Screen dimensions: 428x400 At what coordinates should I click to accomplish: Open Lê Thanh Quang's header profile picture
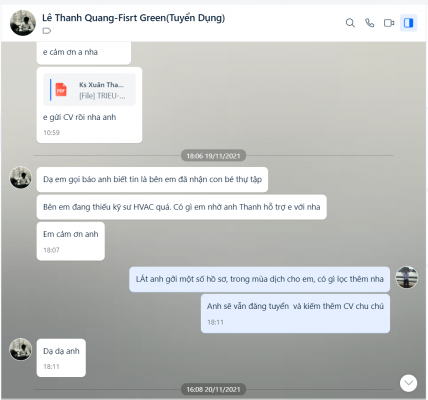tap(23, 23)
